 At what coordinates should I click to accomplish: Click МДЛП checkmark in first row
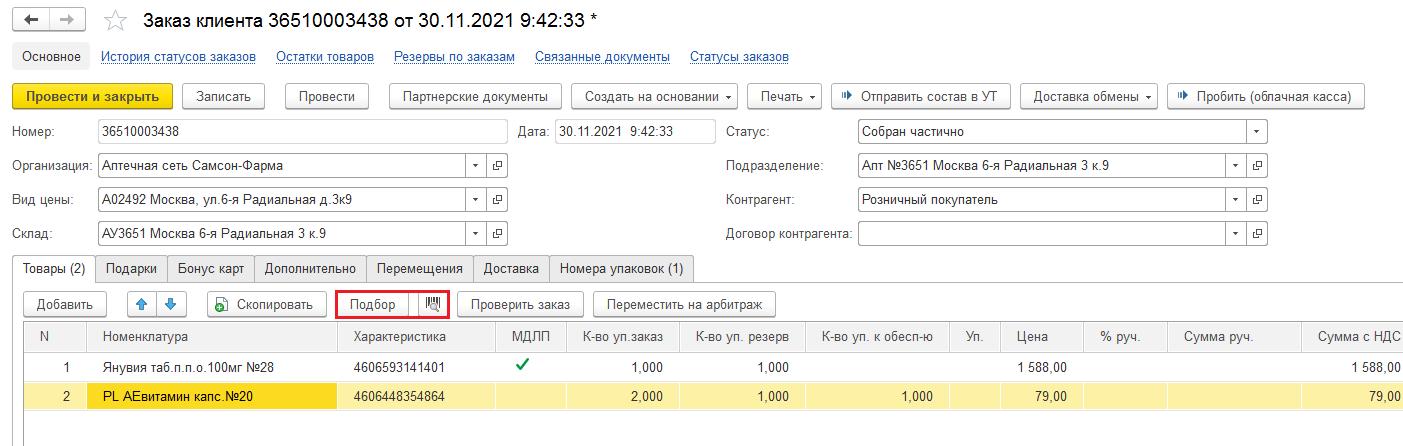coord(521,366)
